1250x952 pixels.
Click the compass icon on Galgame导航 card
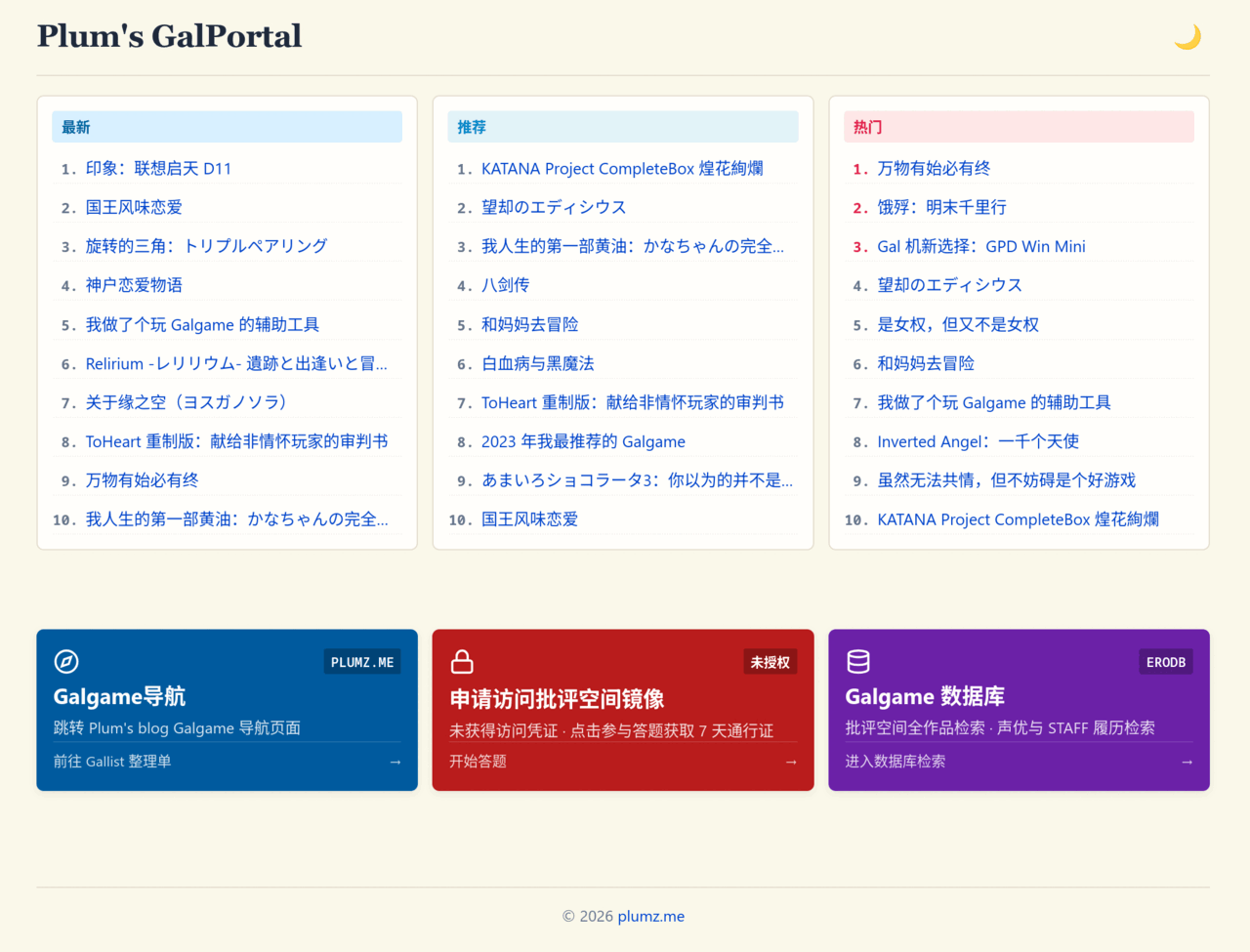[66, 661]
